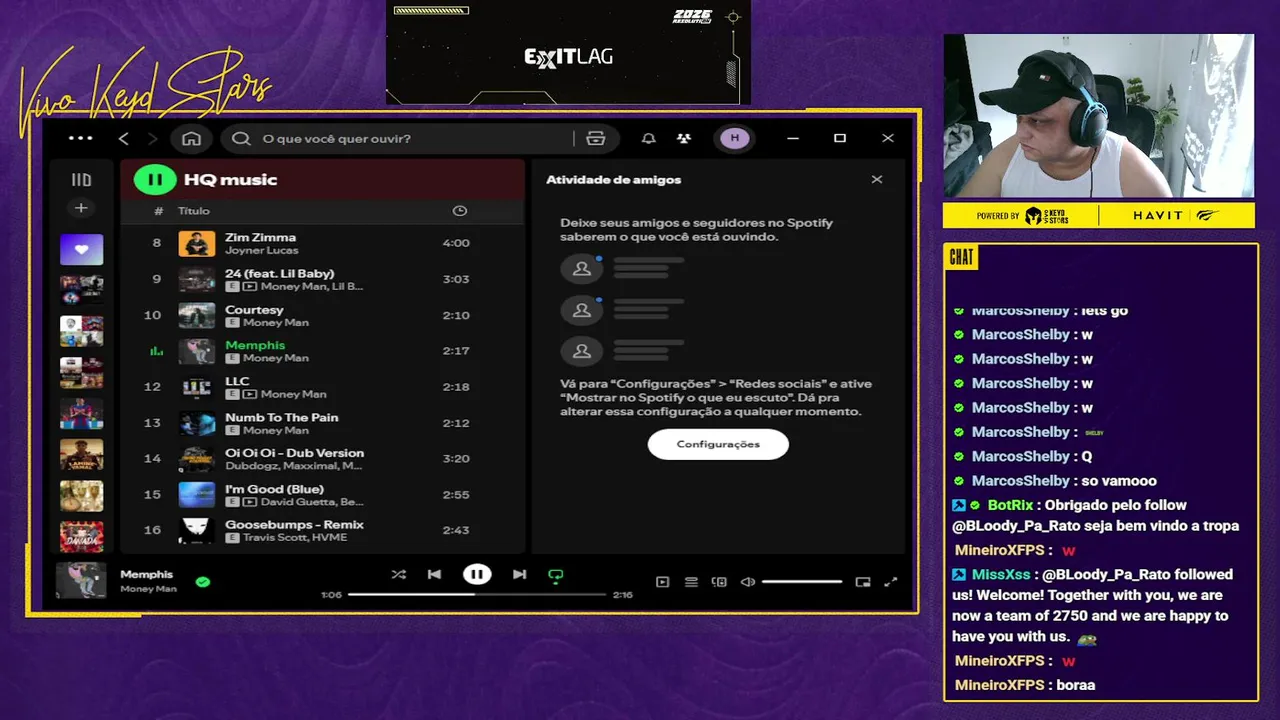Click the explicit 'E' badge on Numb To The Pain
This screenshot has width=1280, height=720.
[232, 430]
